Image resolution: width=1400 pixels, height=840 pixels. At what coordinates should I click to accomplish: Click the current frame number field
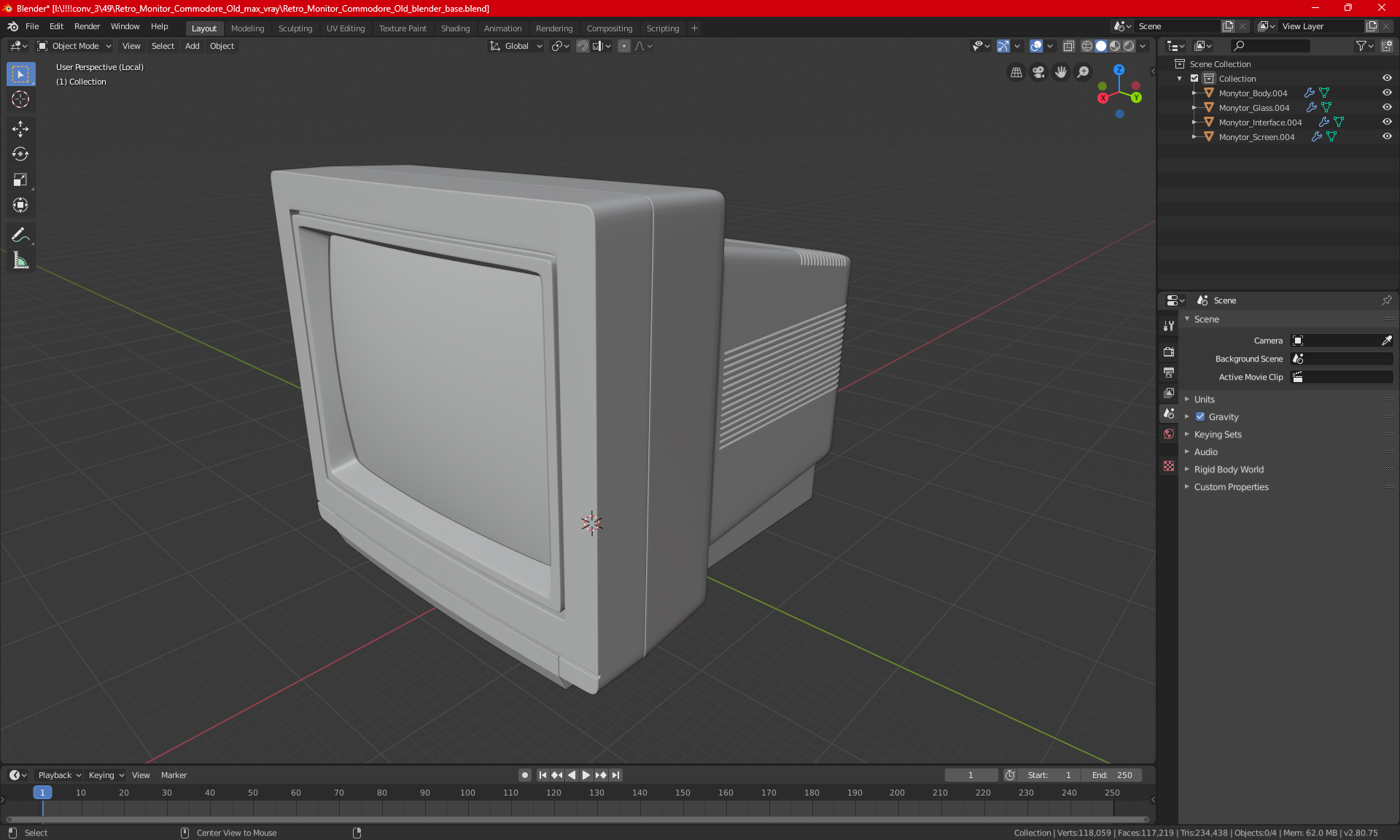(971, 775)
